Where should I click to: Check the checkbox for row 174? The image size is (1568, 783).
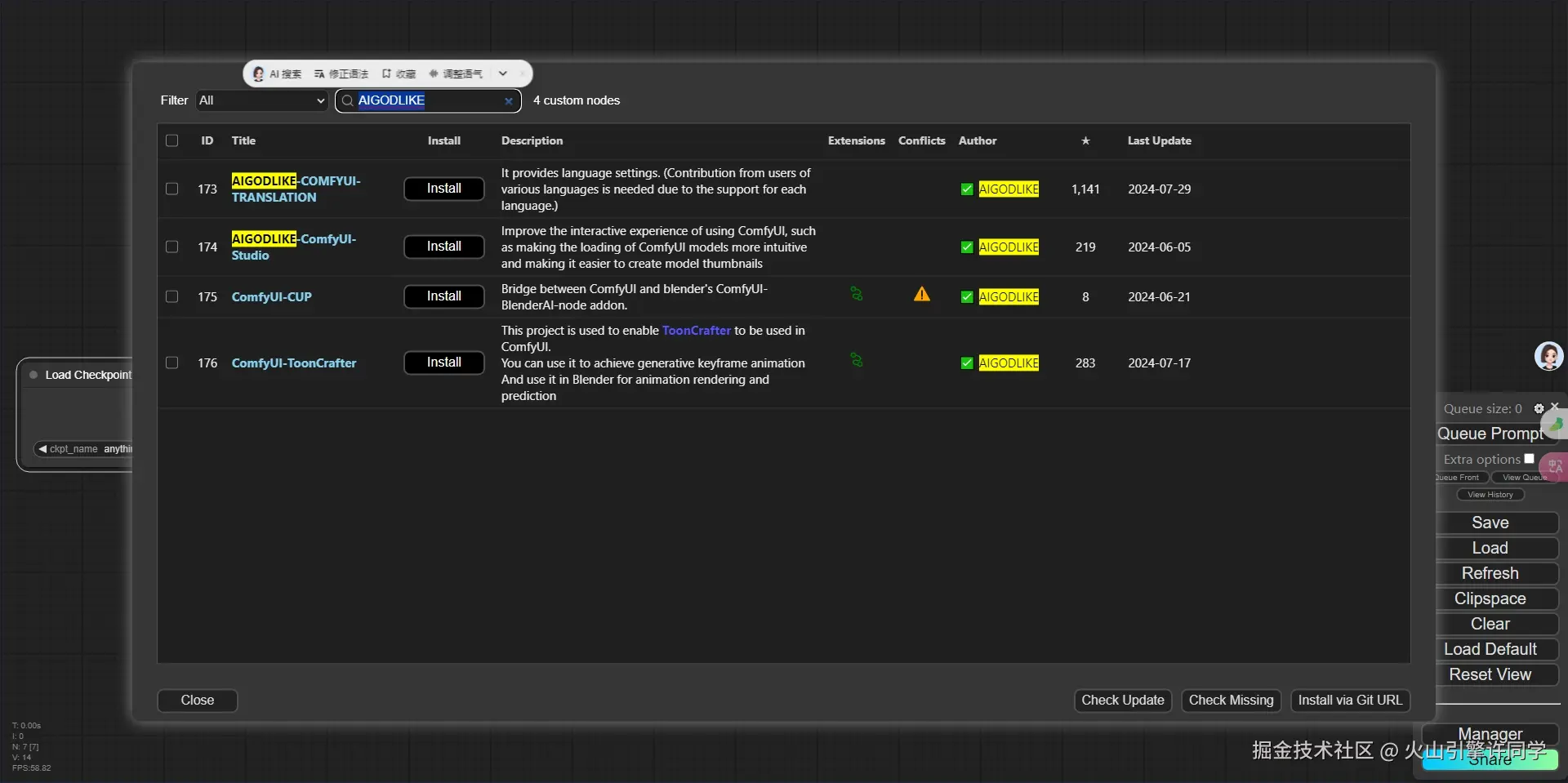(171, 247)
